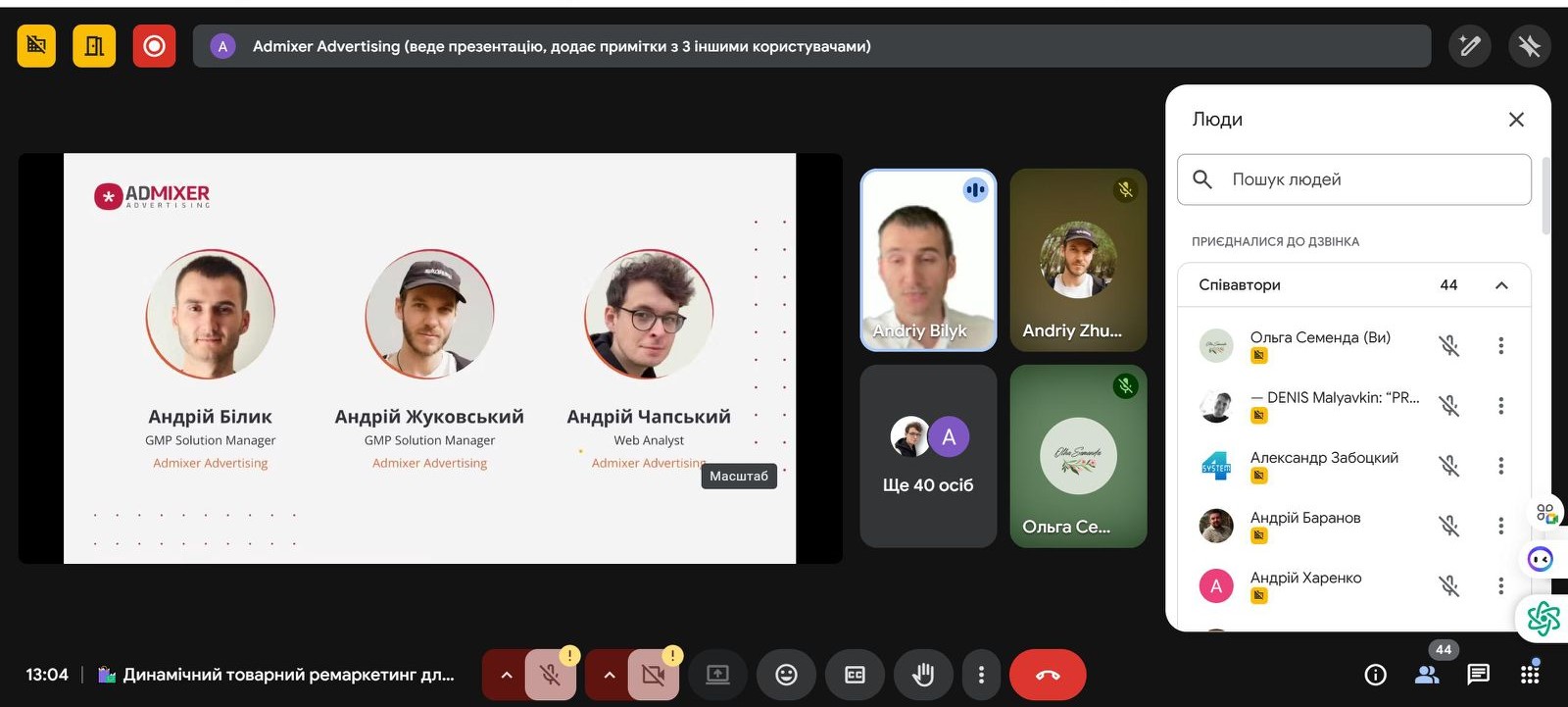
Task: Unpin the presentation using the pin icon
Action: click(x=1530, y=45)
